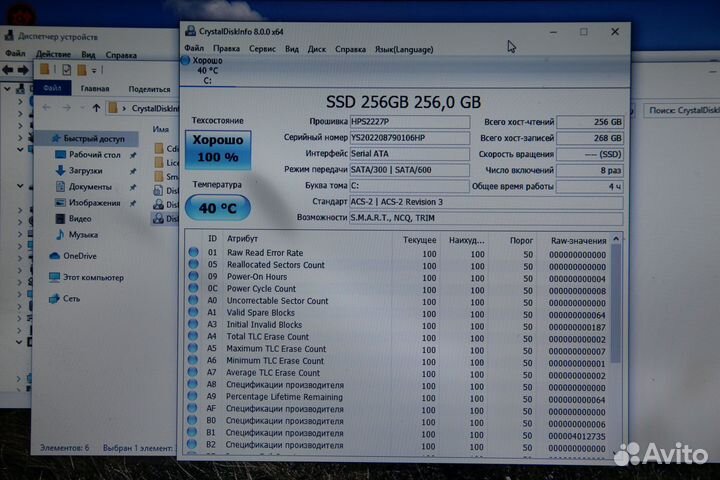Open the Справка menu in CrystalDiskInfo
The height and width of the screenshot is (480, 720).
click(x=350, y=49)
